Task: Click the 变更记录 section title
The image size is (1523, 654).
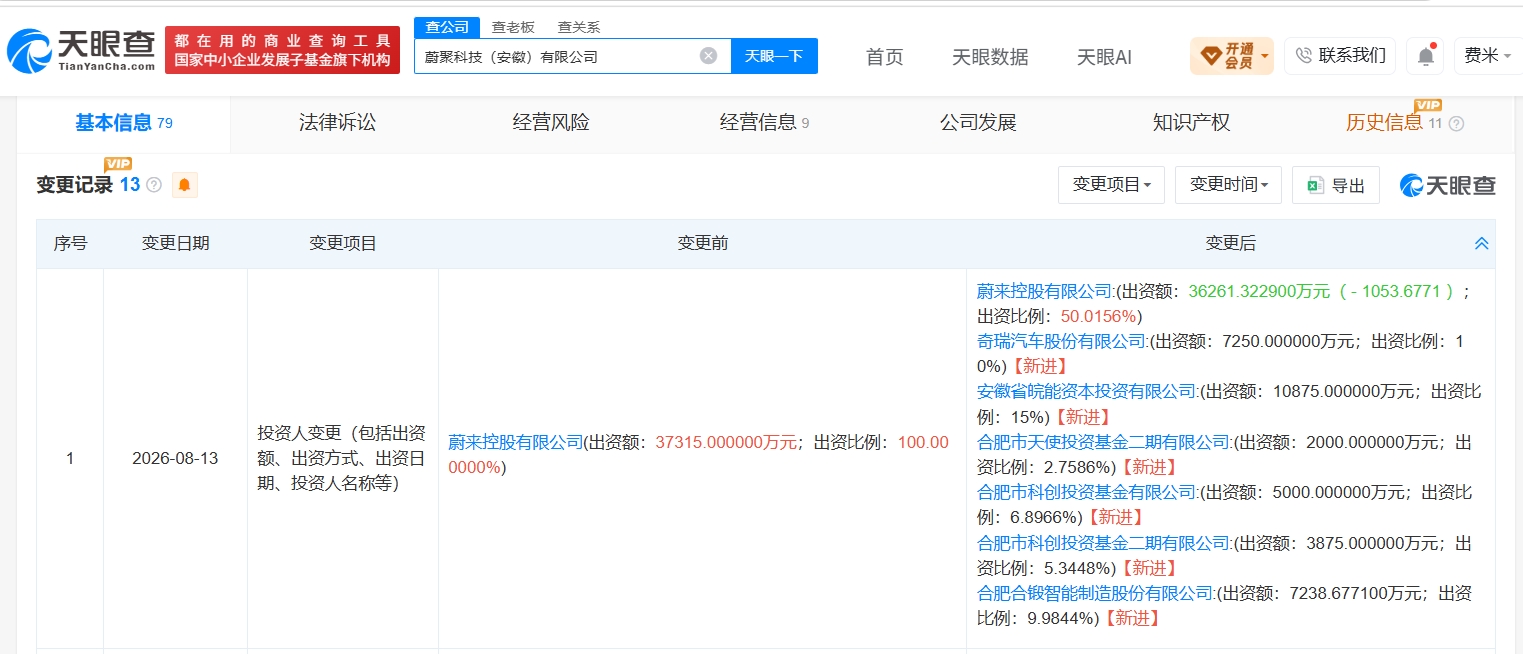Action: (x=75, y=185)
